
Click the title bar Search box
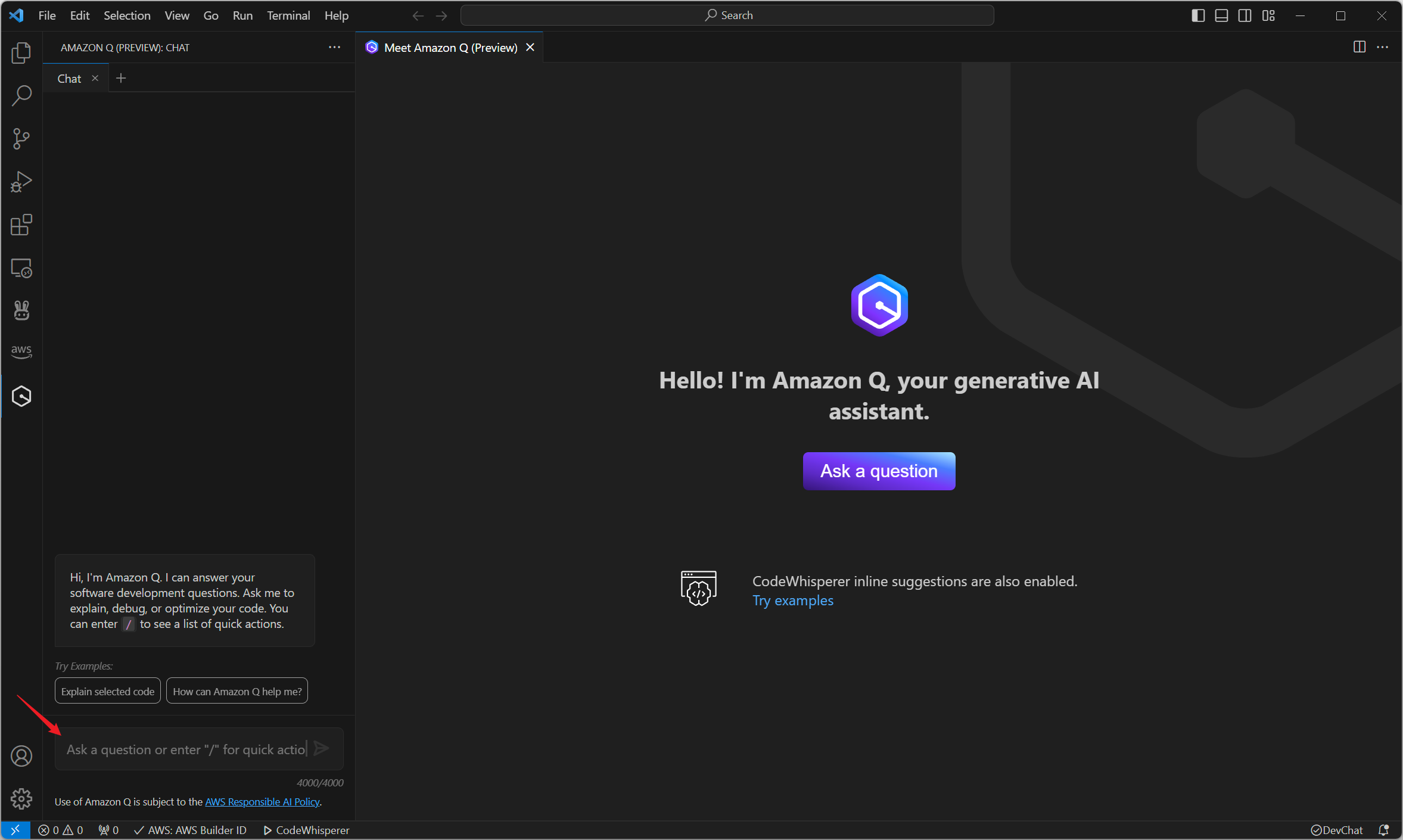727,15
